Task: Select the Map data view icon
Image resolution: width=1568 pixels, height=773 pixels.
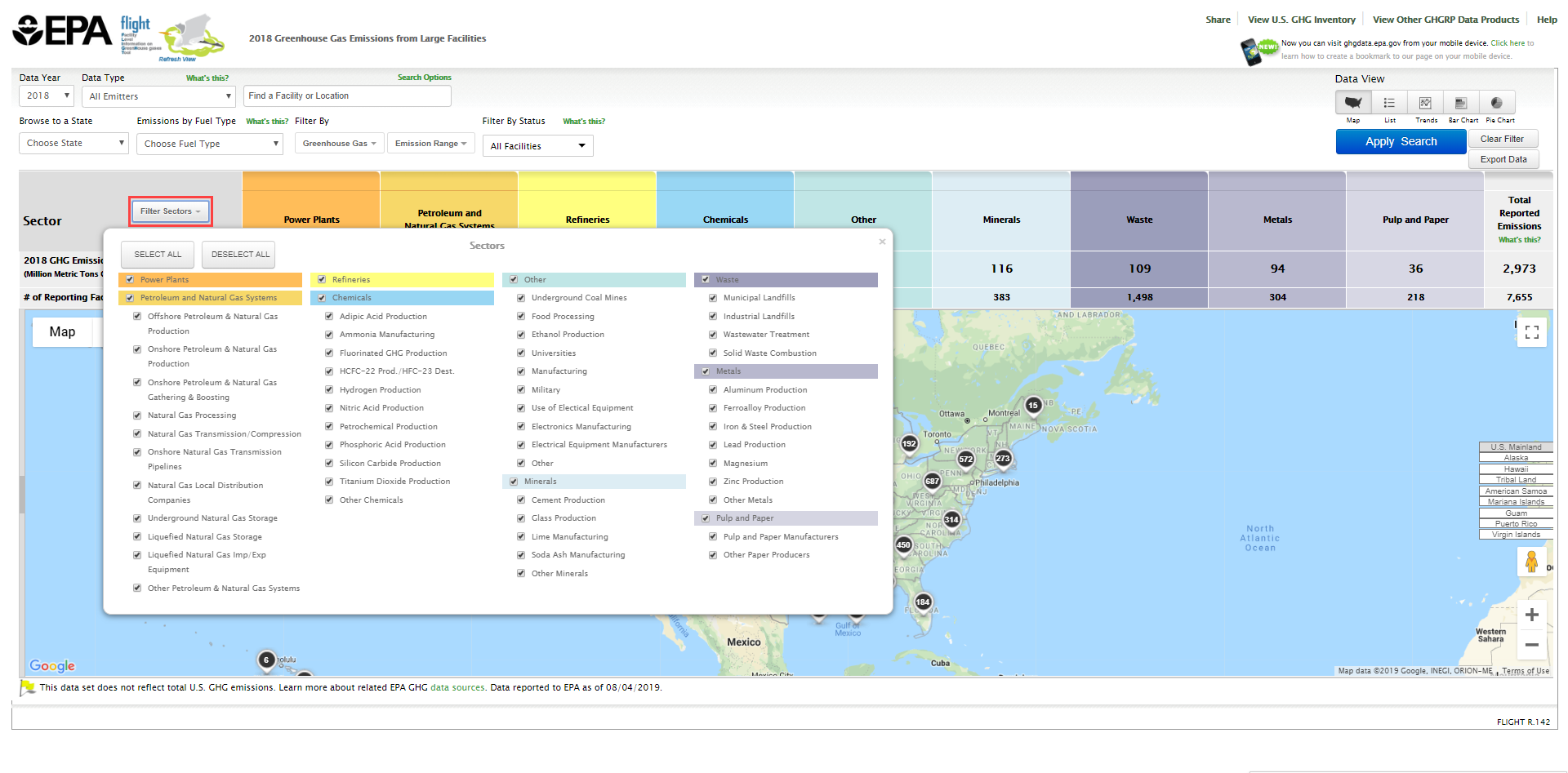Action: [1353, 103]
